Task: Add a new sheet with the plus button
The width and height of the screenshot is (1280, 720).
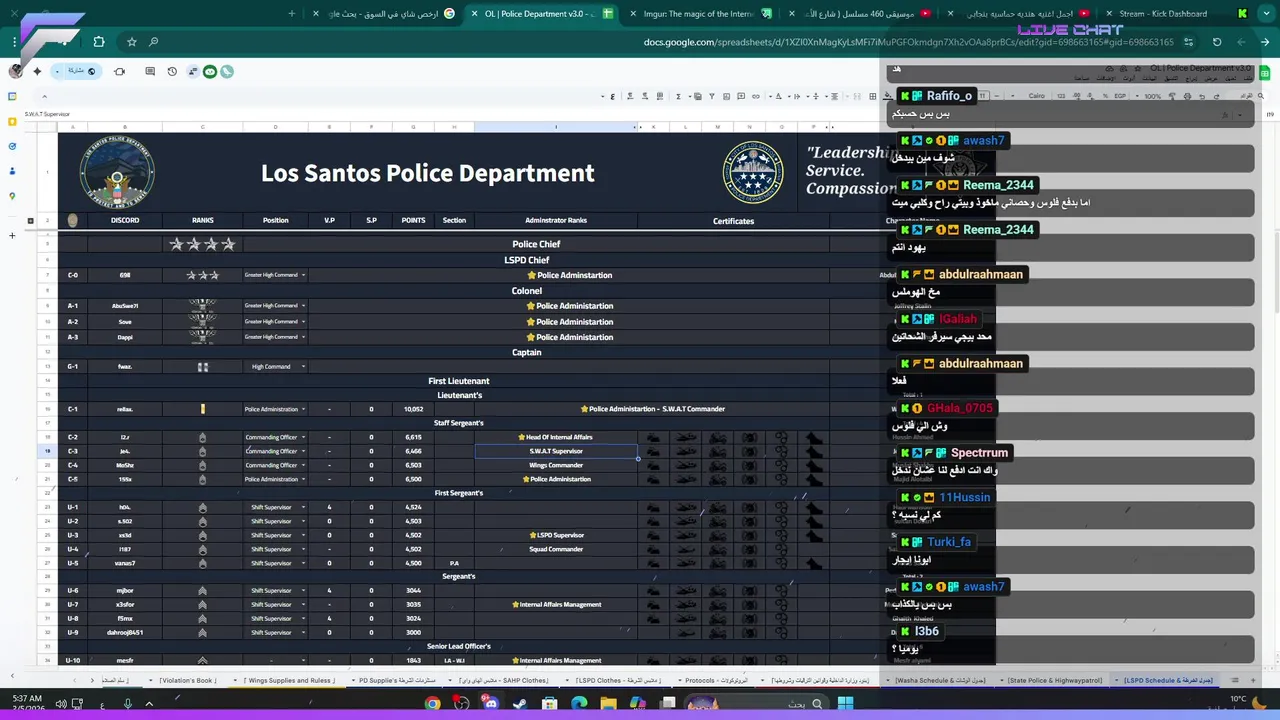Action: (1253, 681)
